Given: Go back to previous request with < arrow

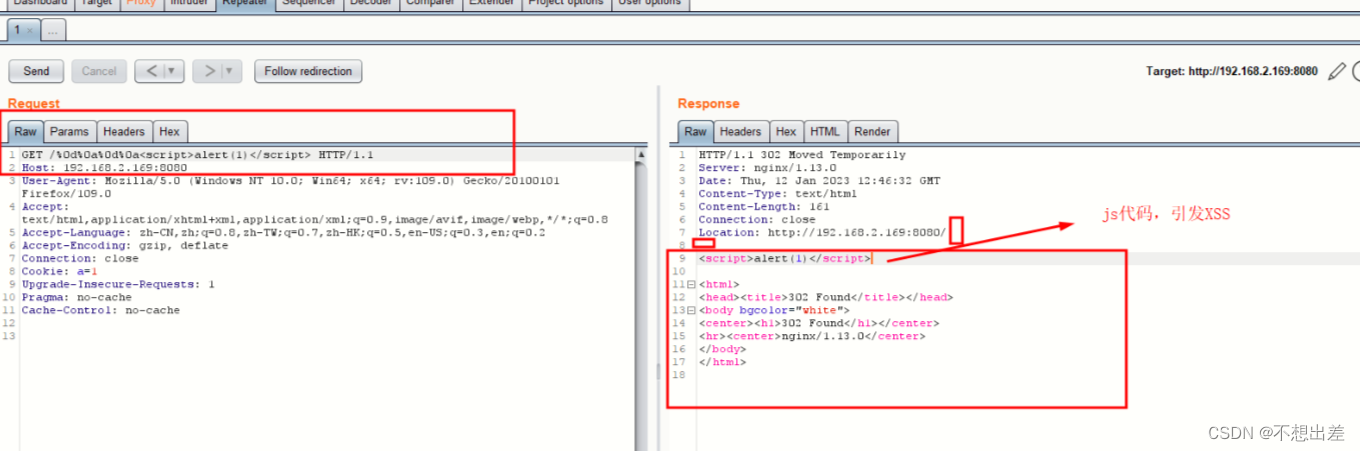Looking at the screenshot, I should click(x=150, y=71).
